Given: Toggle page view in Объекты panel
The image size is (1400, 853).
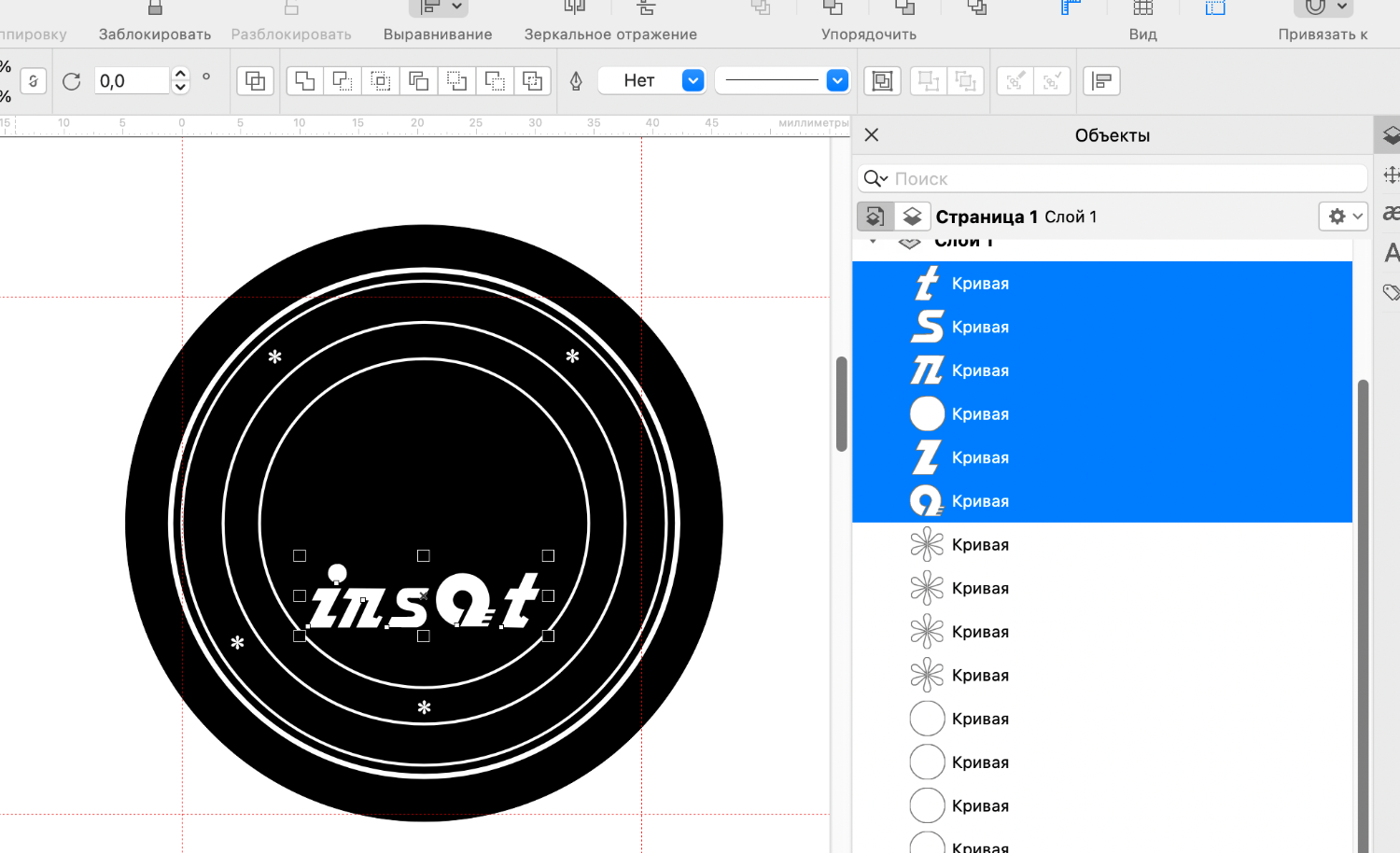Looking at the screenshot, I should click(x=875, y=217).
